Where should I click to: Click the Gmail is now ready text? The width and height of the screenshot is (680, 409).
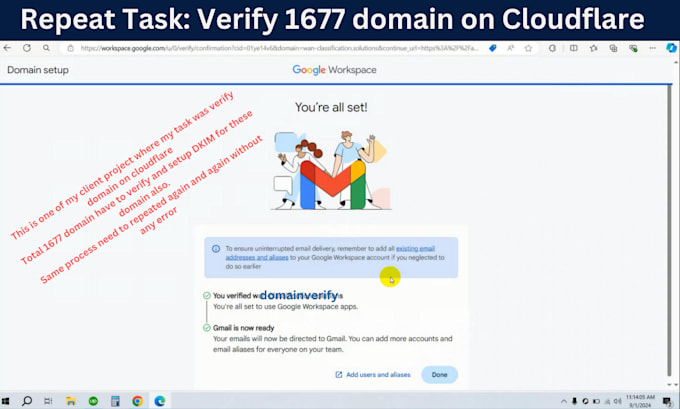click(x=244, y=328)
